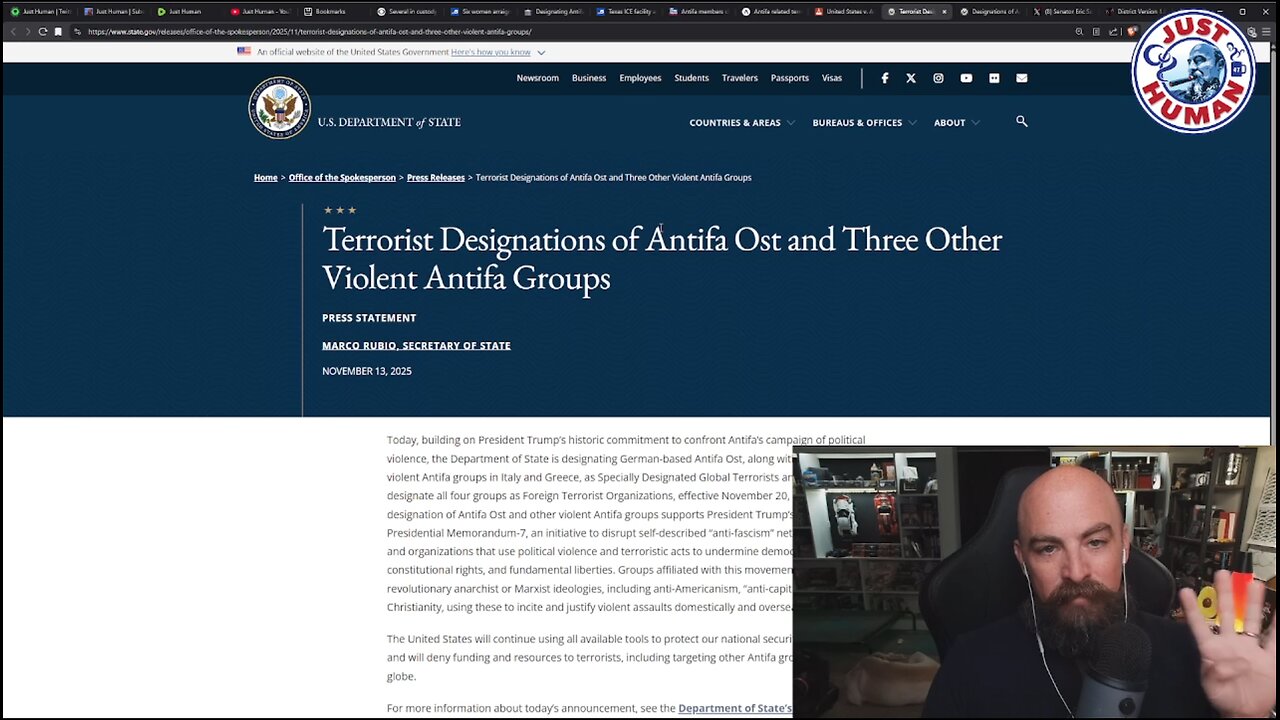The image size is (1280, 720).
Task: Open the State Department Instagram icon
Action: click(x=938, y=78)
